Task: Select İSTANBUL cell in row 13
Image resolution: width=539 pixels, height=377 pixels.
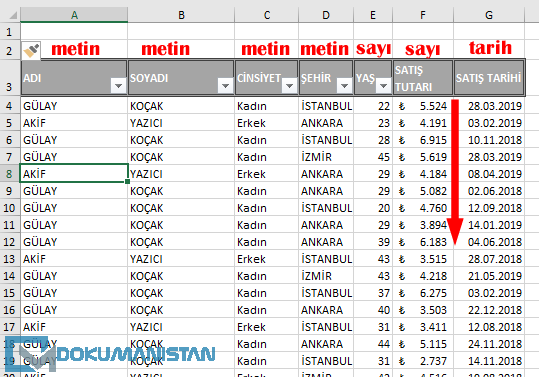Action: tap(326, 259)
